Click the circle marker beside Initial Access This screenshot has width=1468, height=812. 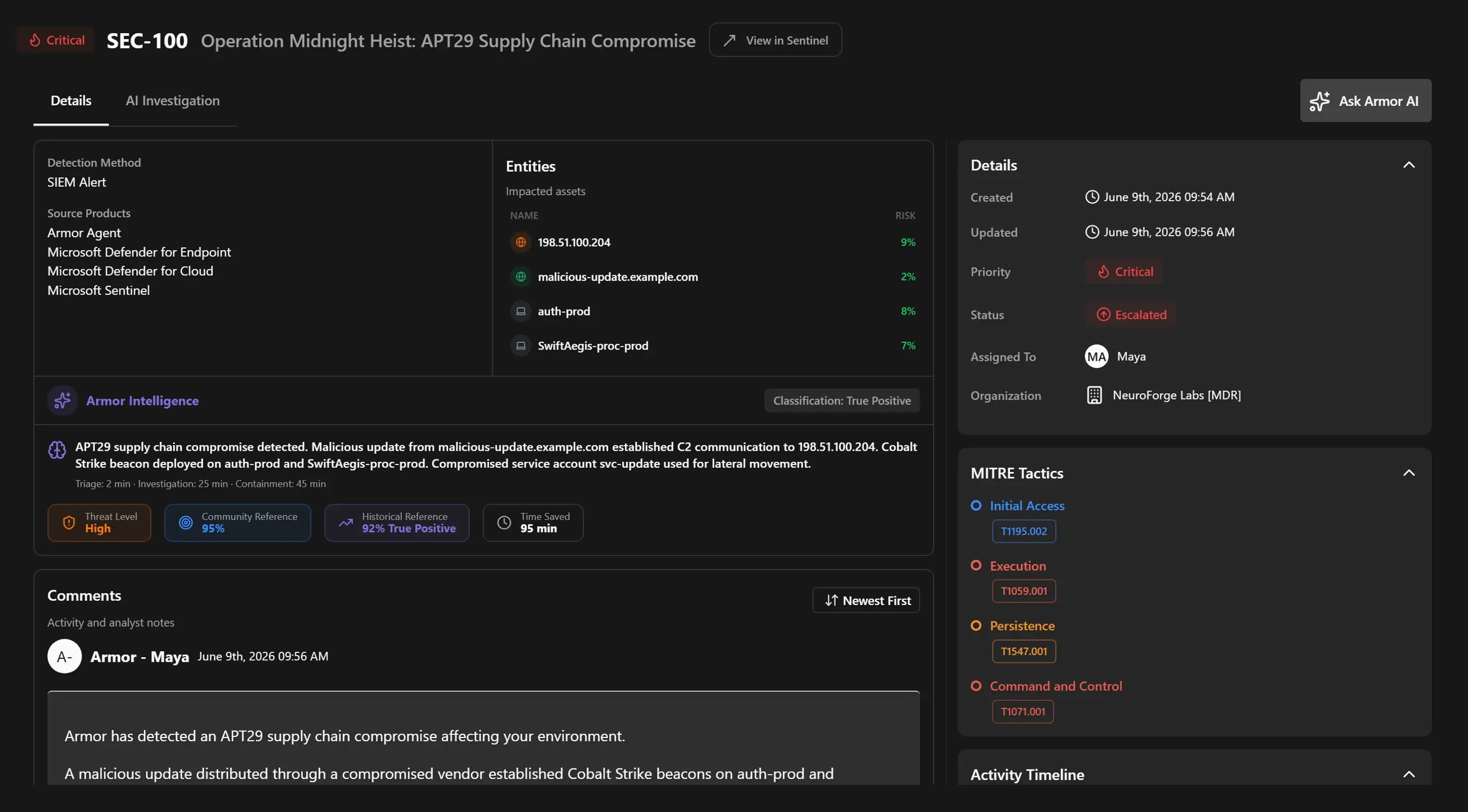976,506
